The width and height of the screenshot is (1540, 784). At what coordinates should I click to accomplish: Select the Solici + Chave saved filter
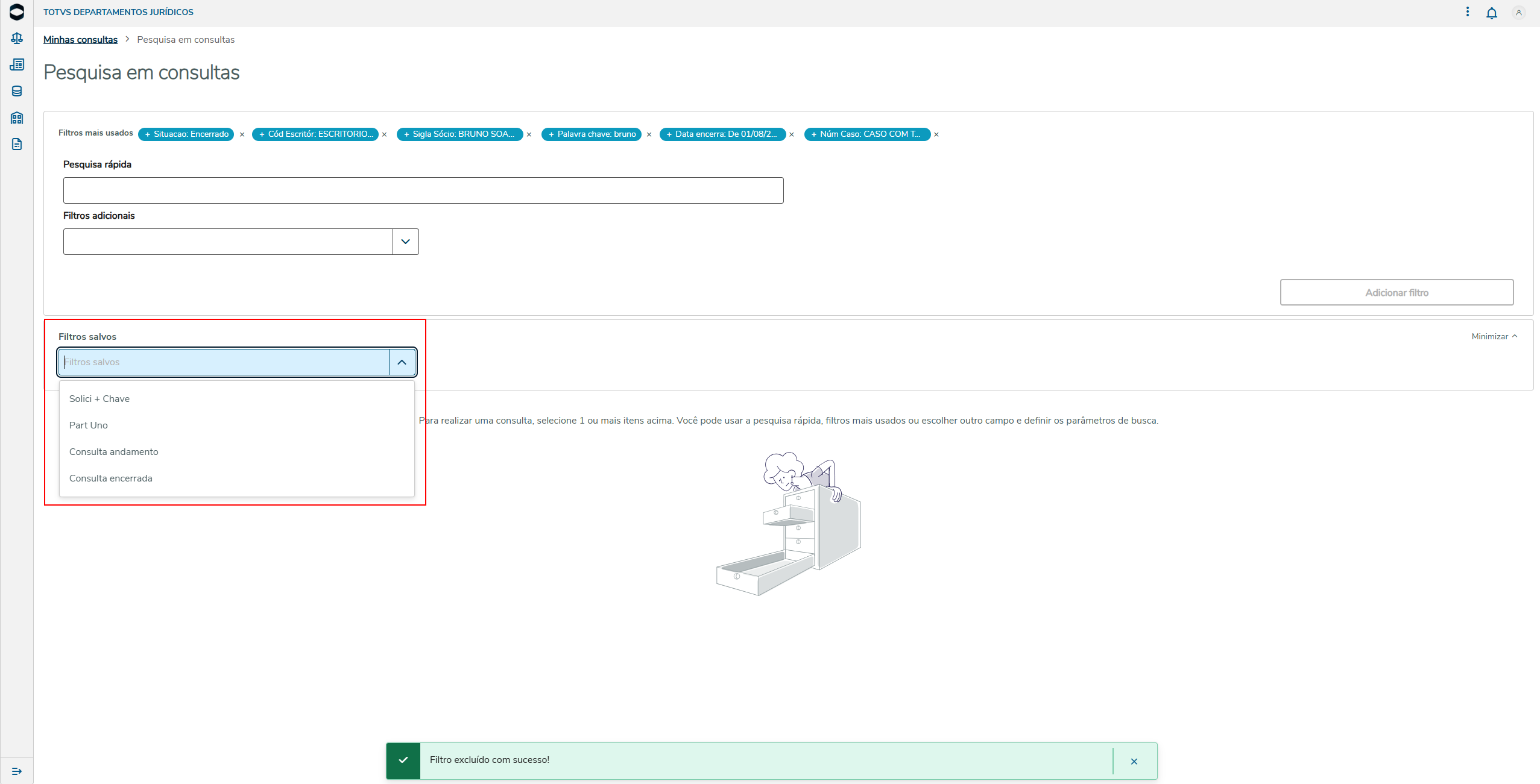pyautogui.click(x=99, y=399)
